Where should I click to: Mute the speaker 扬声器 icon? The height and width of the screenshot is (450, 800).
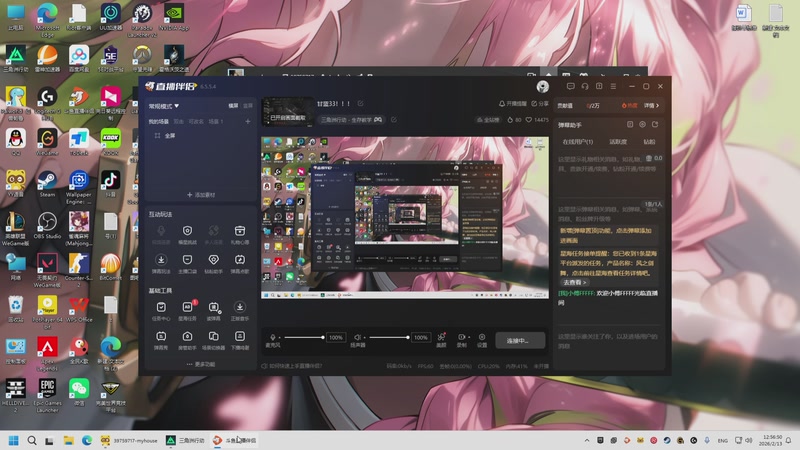pyautogui.click(x=357, y=337)
